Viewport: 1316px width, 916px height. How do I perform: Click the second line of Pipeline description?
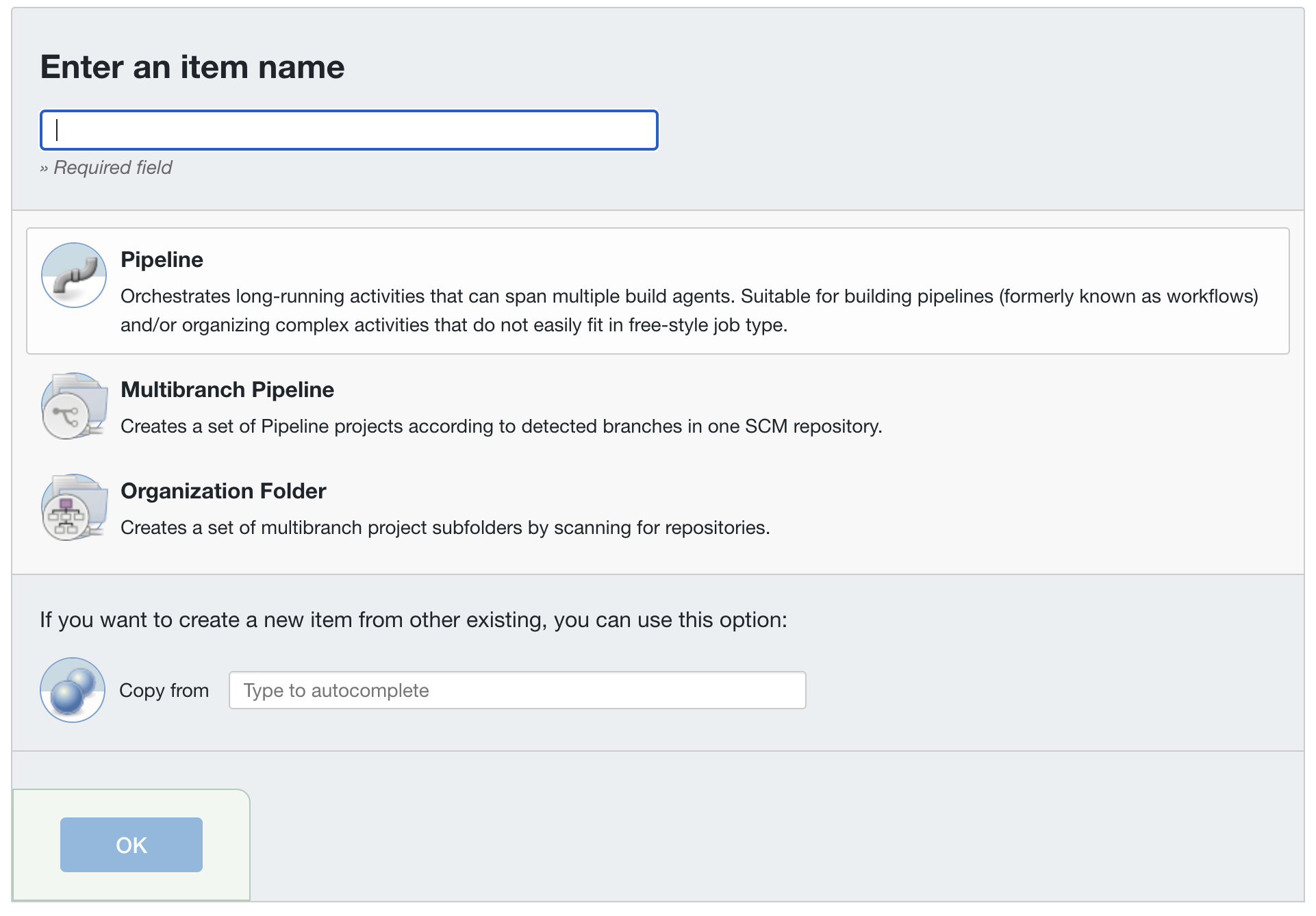[x=453, y=325]
